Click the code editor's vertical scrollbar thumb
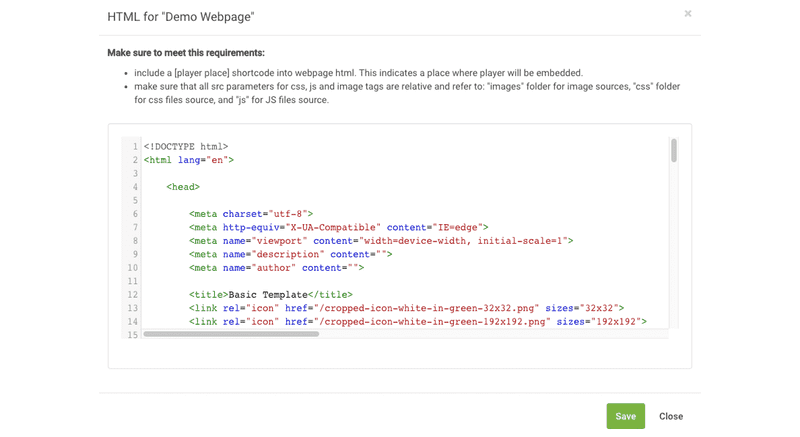This screenshot has height=437, width=800. pos(674,150)
